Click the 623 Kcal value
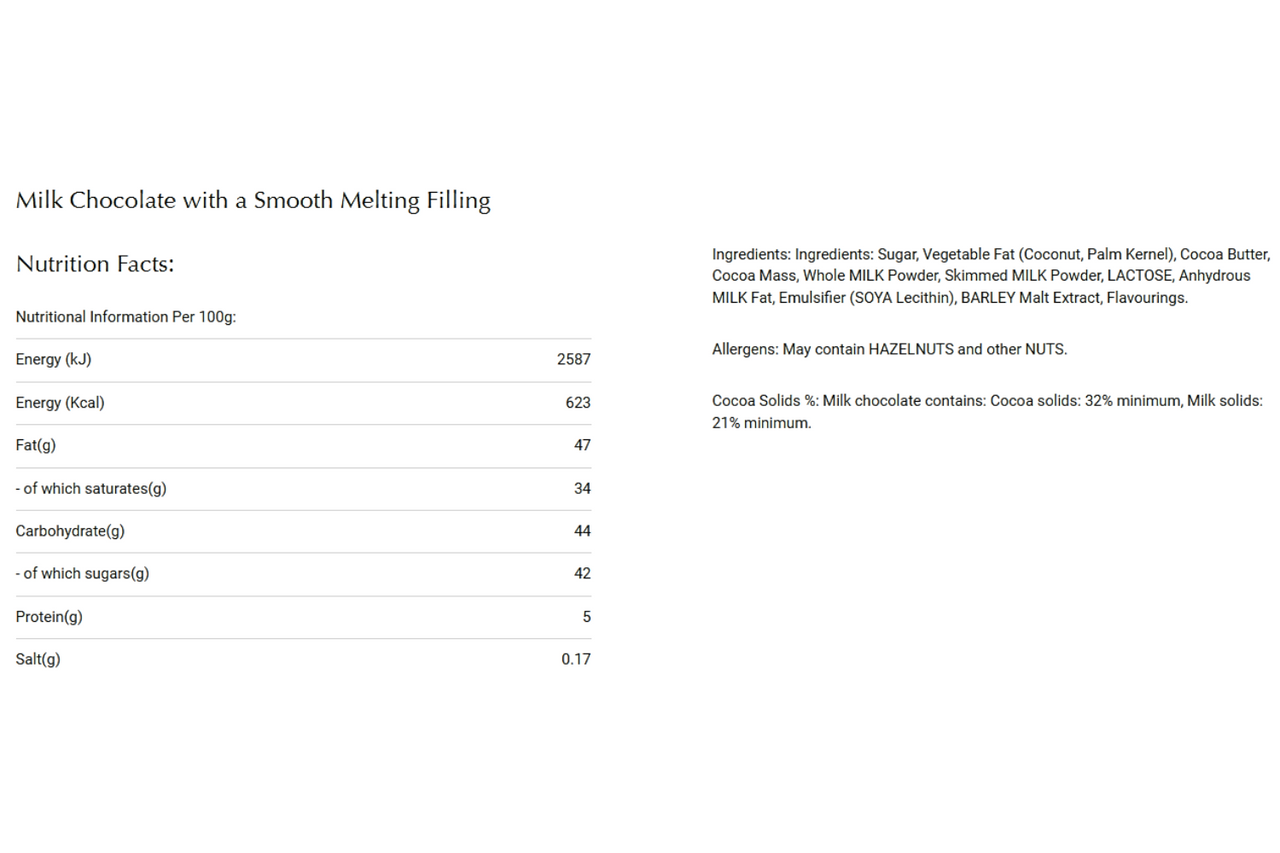Screen dimensions: 1280x853 click(578, 403)
